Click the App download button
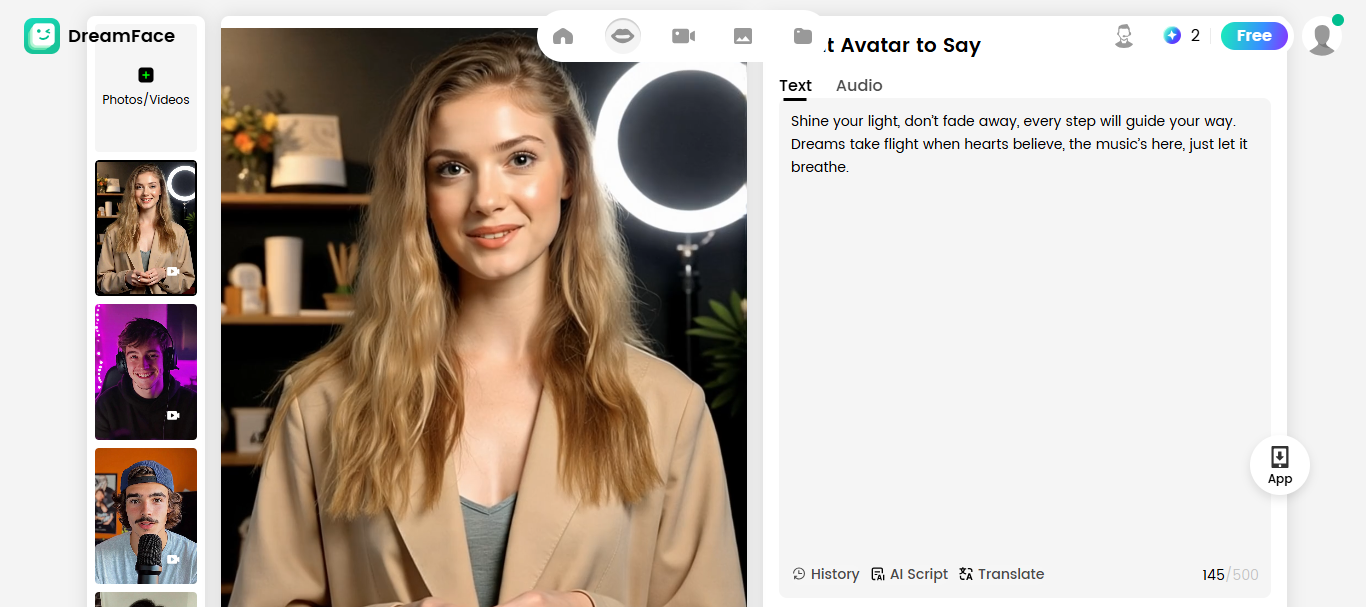1366x607 pixels. (x=1280, y=465)
